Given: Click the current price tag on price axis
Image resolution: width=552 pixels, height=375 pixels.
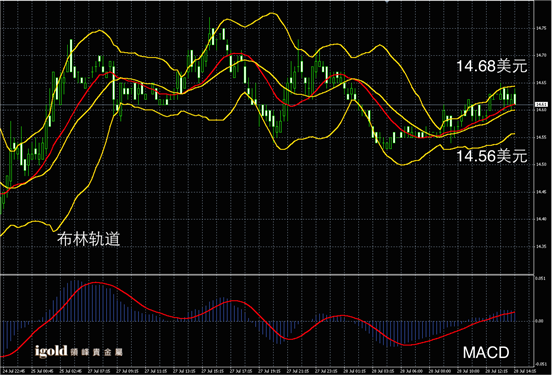Looking at the screenshot, I should tap(541, 105).
